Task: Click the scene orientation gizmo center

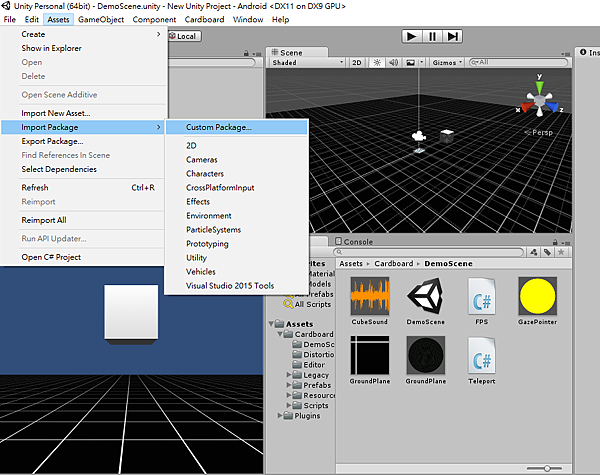Action: tap(541, 101)
